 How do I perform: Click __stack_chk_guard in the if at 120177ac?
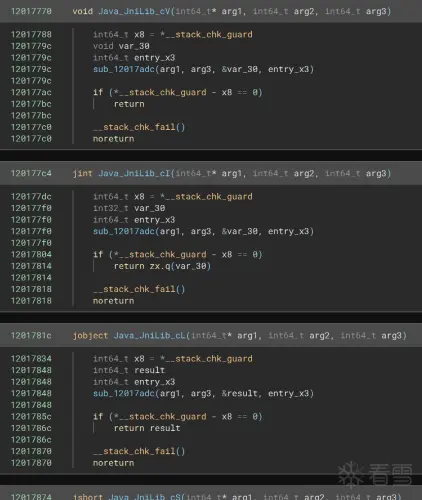(163, 92)
